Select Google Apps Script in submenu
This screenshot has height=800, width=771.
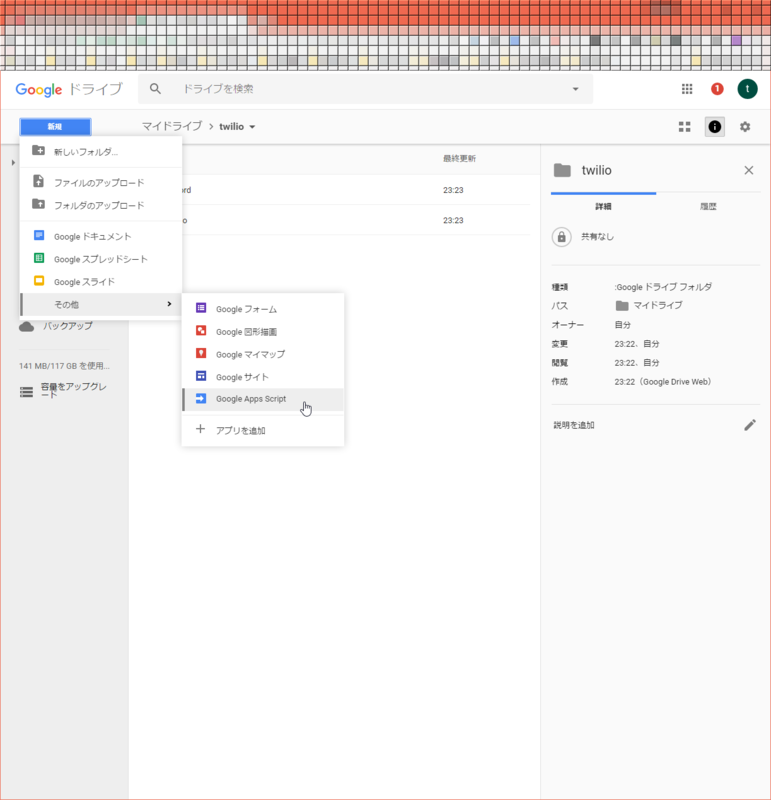(x=263, y=399)
